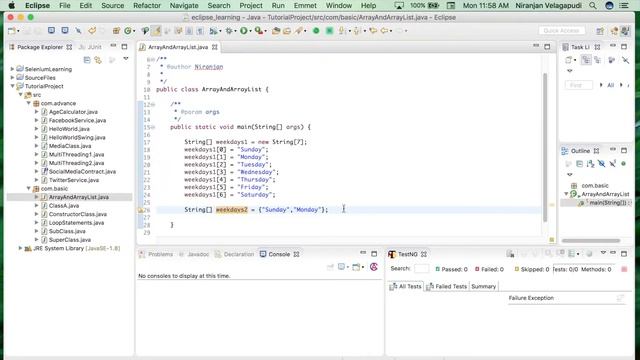Click the Run Last Tool external tools icon
This screenshot has height=360, width=640.
click(x=258, y=31)
